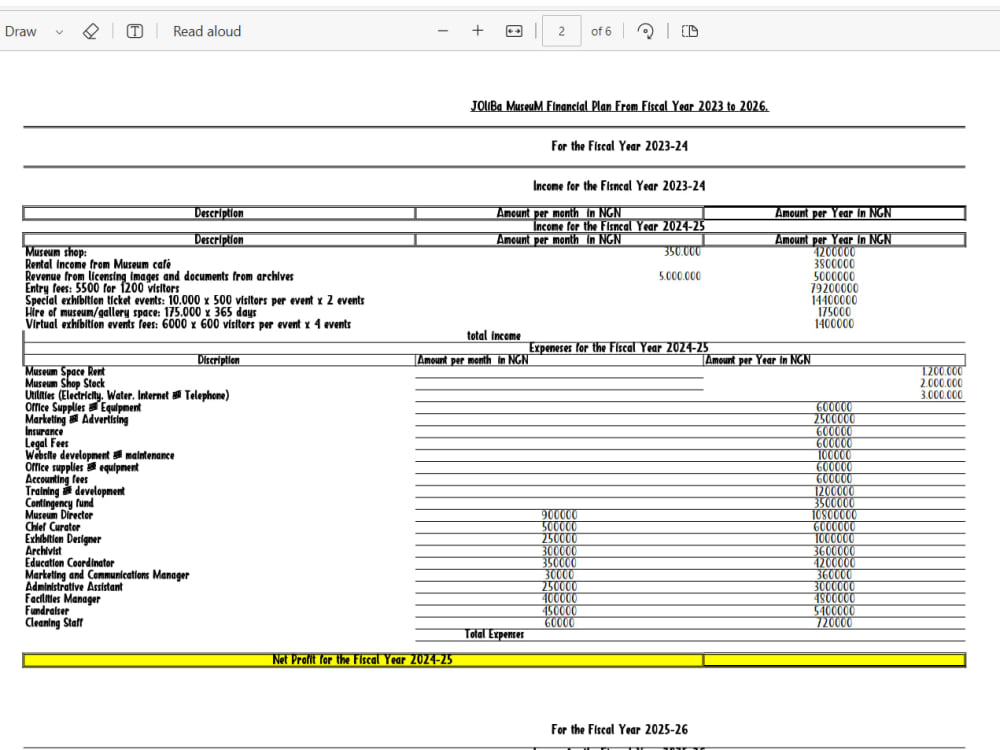The height and width of the screenshot is (750, 1000).
Task: Click the page number field showing 2
Action: pyautogui.click(x=561, y=31)
